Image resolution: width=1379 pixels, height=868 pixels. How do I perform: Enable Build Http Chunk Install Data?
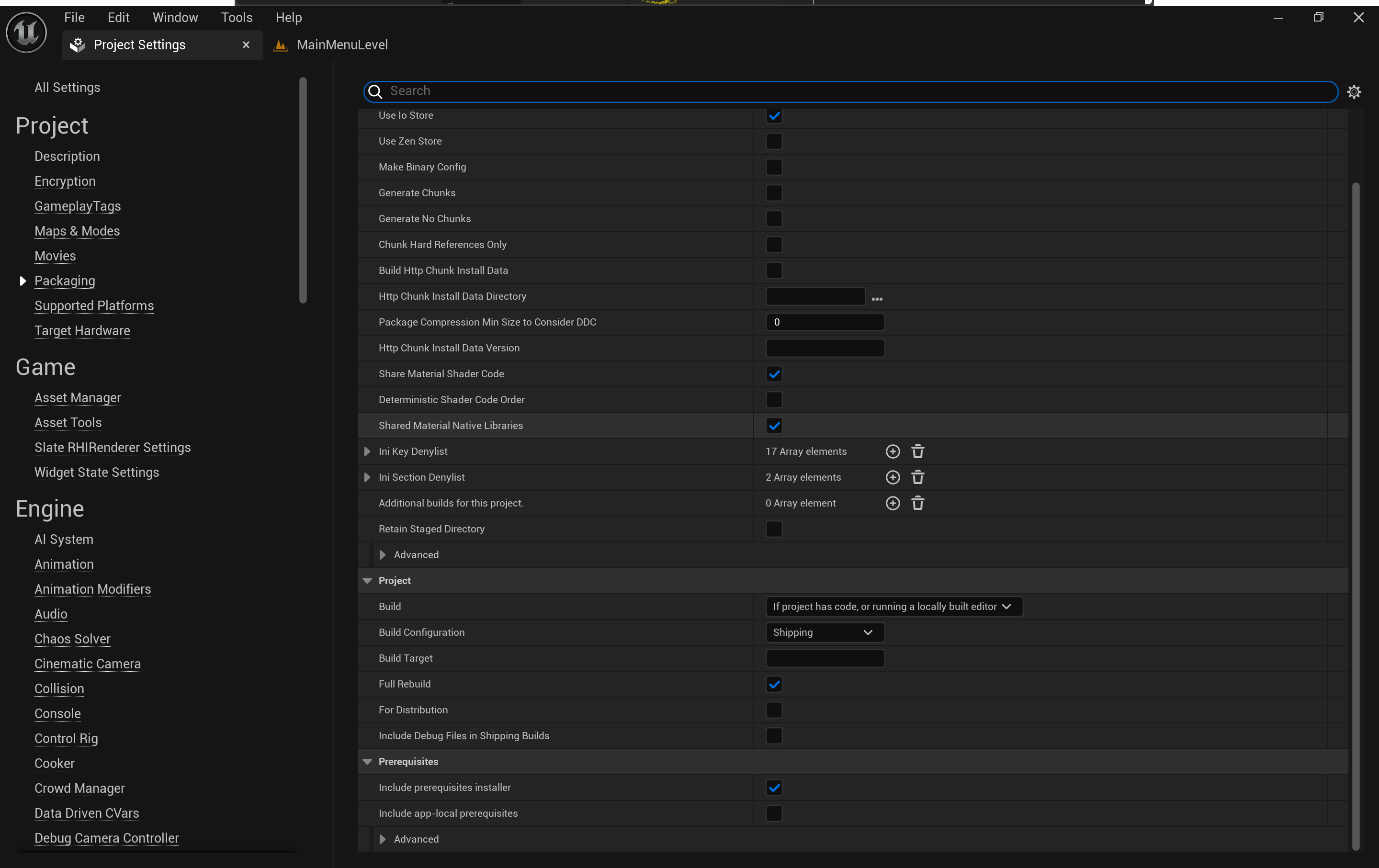point(774,270)
